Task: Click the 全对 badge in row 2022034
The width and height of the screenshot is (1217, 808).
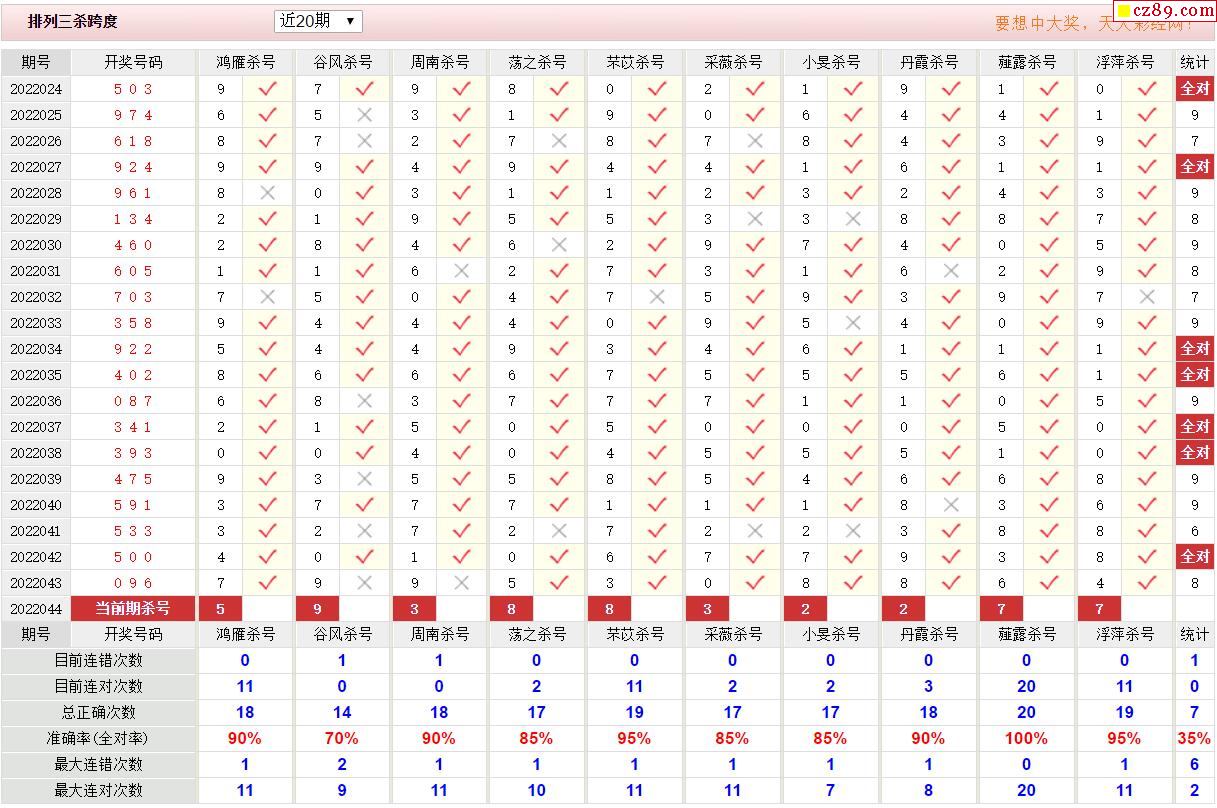Action: (x=1195, y=349)
